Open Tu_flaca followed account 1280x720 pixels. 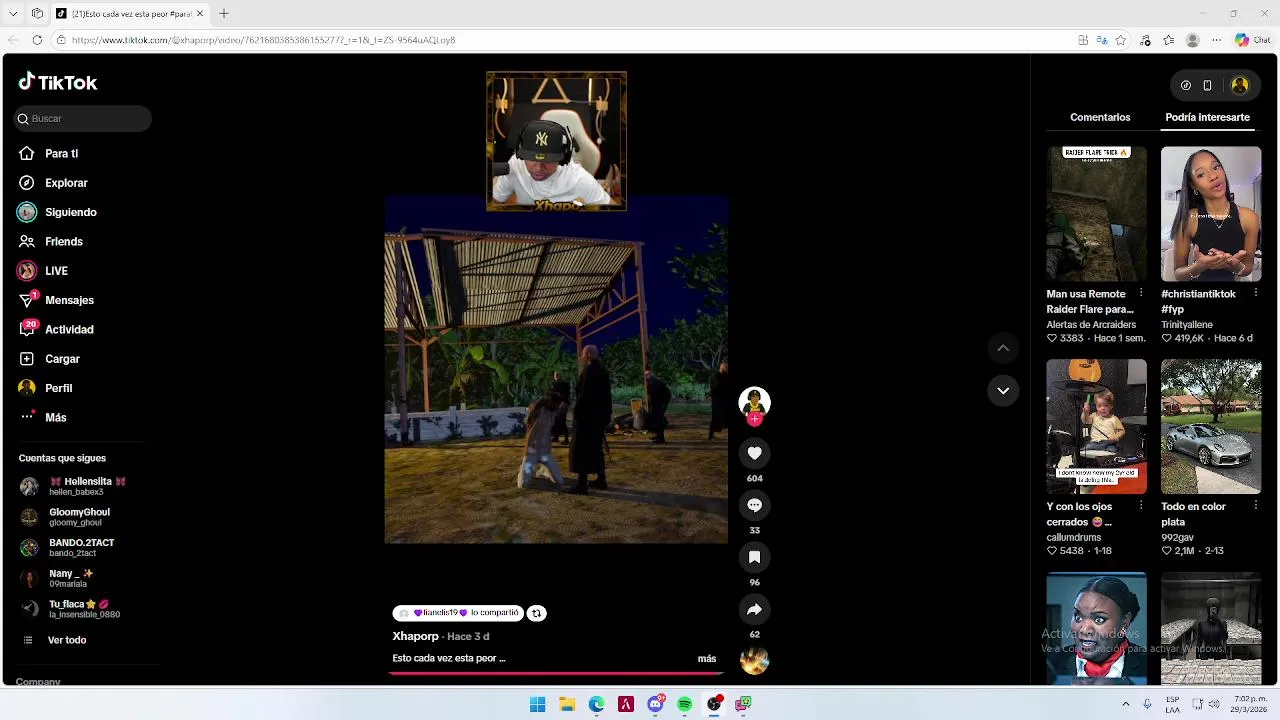tap(70, 609)
